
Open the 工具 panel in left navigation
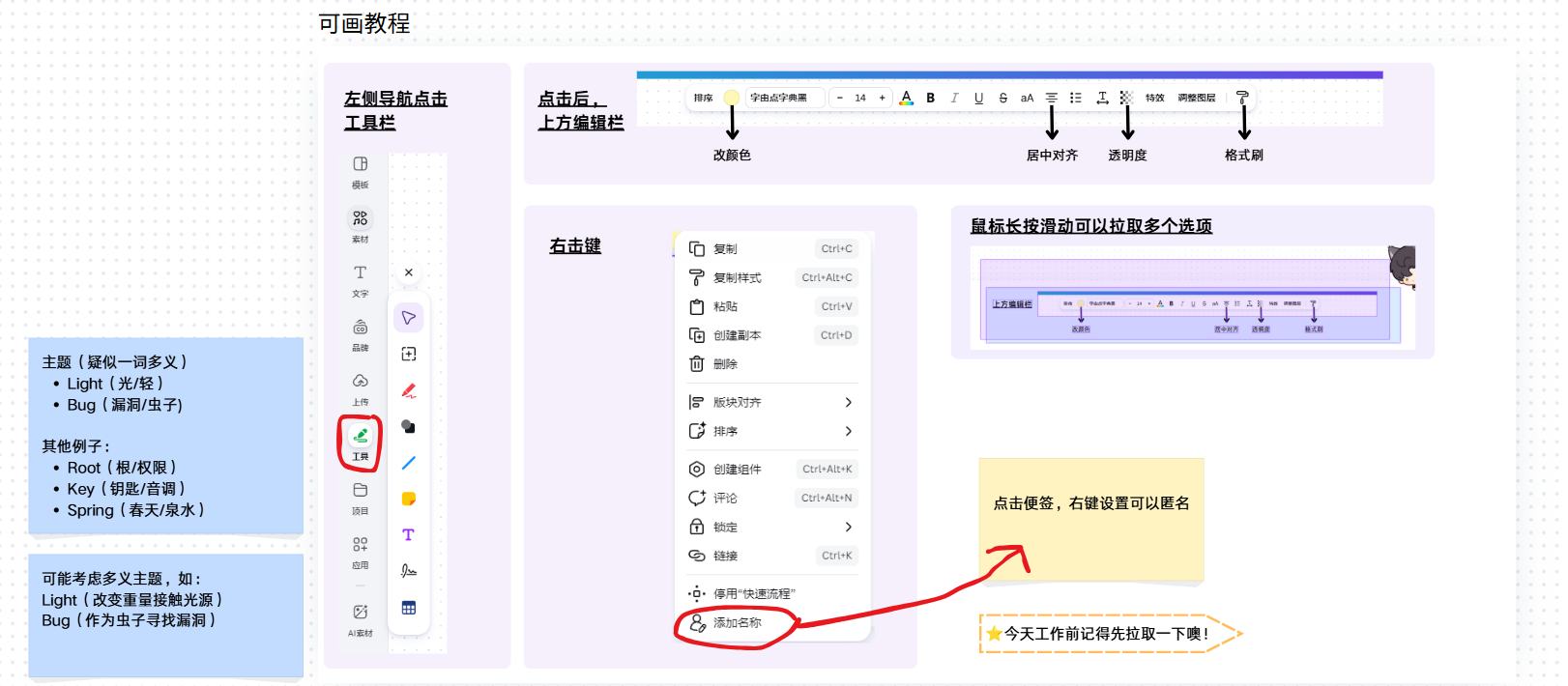point(360,443)
